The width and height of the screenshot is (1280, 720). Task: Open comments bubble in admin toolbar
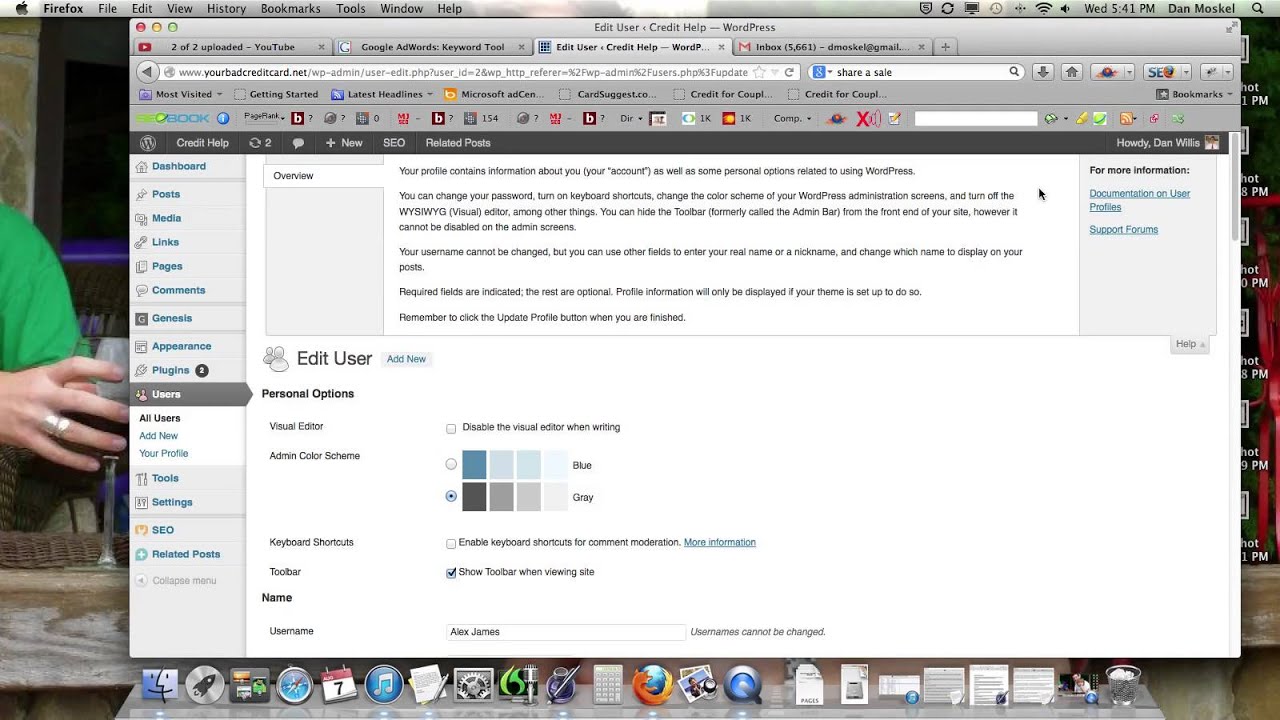298,143
